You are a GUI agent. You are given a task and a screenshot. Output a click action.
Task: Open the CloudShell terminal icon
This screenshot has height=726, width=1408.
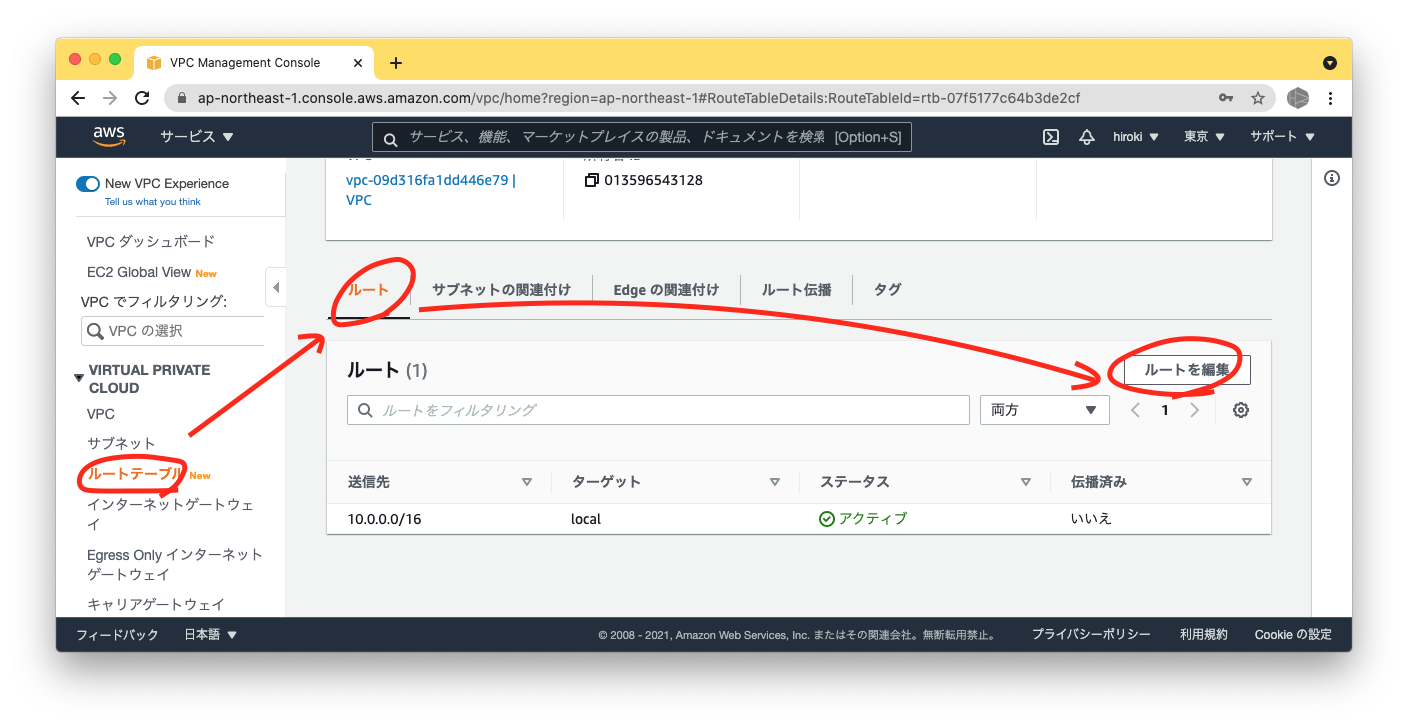[x=1050, y=136]
